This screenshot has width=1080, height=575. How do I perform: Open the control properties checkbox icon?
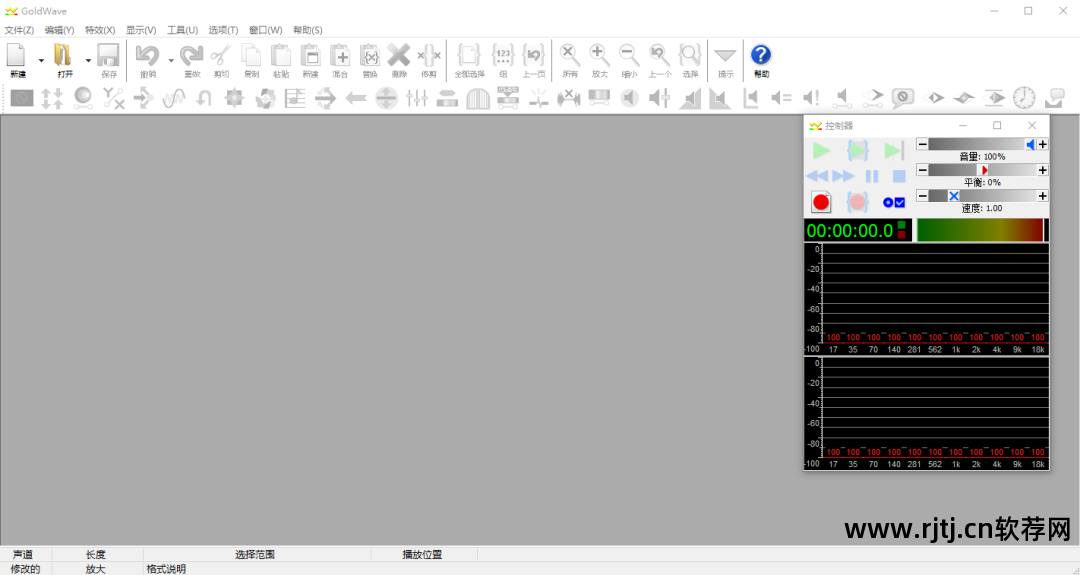coord(893,202)
